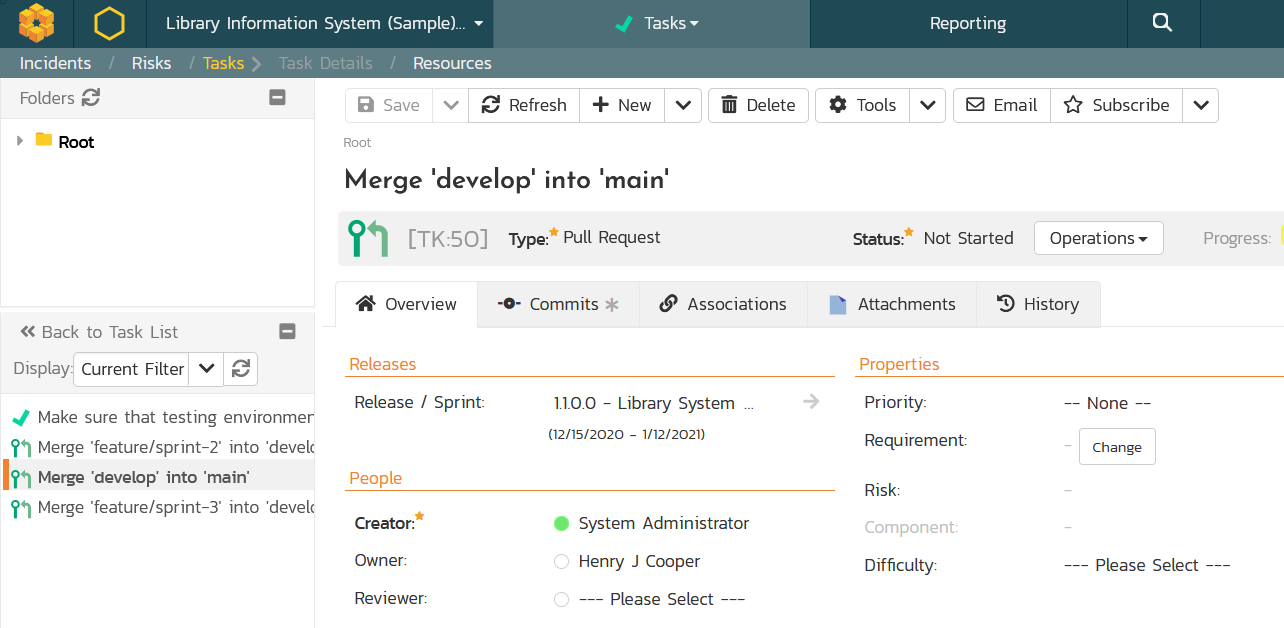Select the Reviewer radio button
The height and width of the screenshot is (628, 1284).
tap(561, 599)
